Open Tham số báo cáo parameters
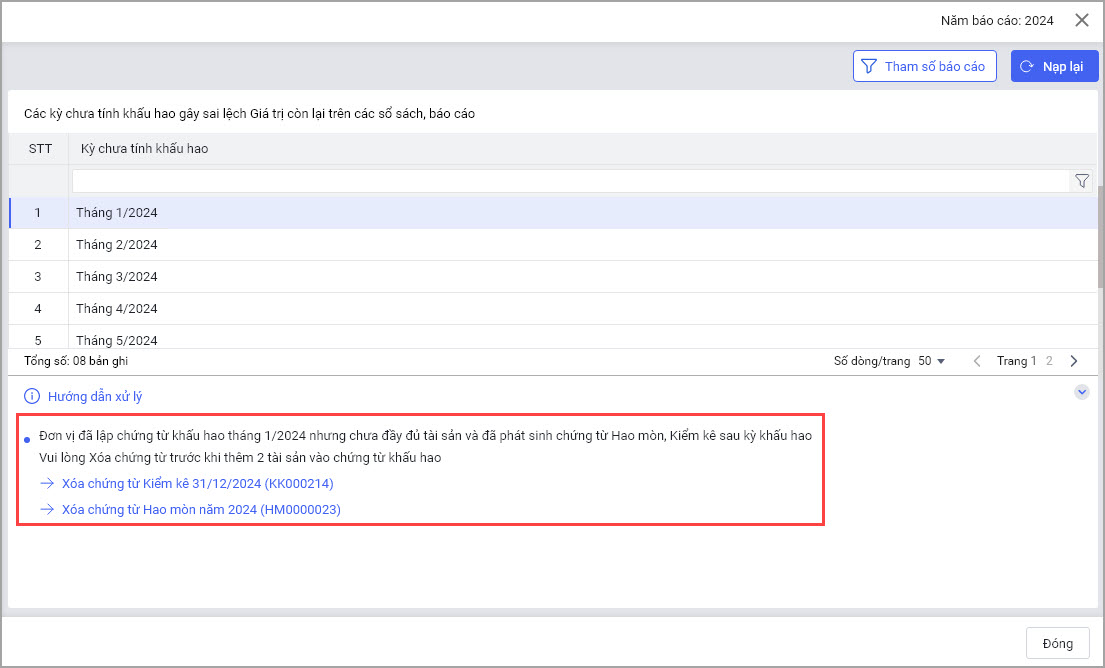The width and height of the screenshot is (1105, 668). 923,67
